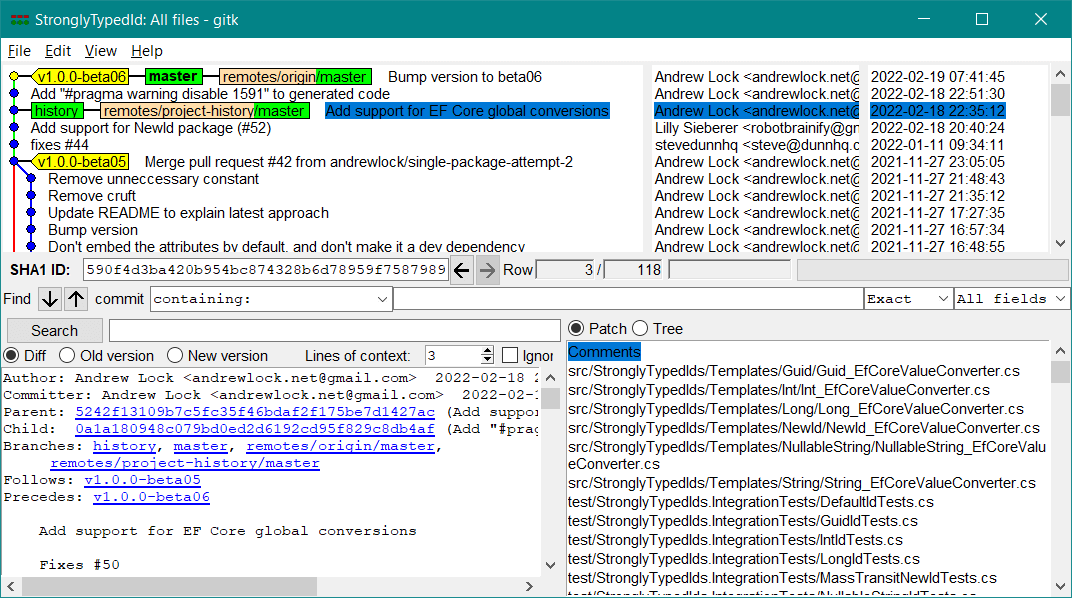Click the remotes/origin/master label
This screenshot has width=1072, height=598.
click(295, 77)
